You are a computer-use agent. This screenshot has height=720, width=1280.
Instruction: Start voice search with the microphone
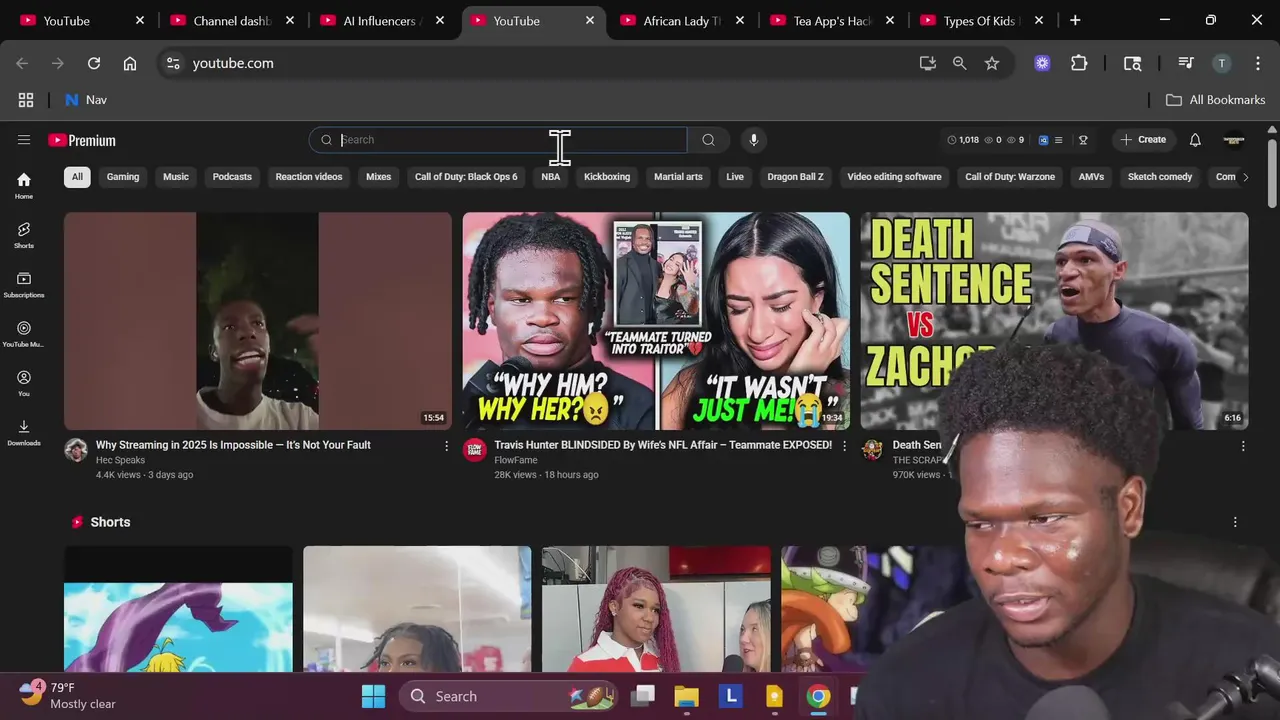coord(754,140)
